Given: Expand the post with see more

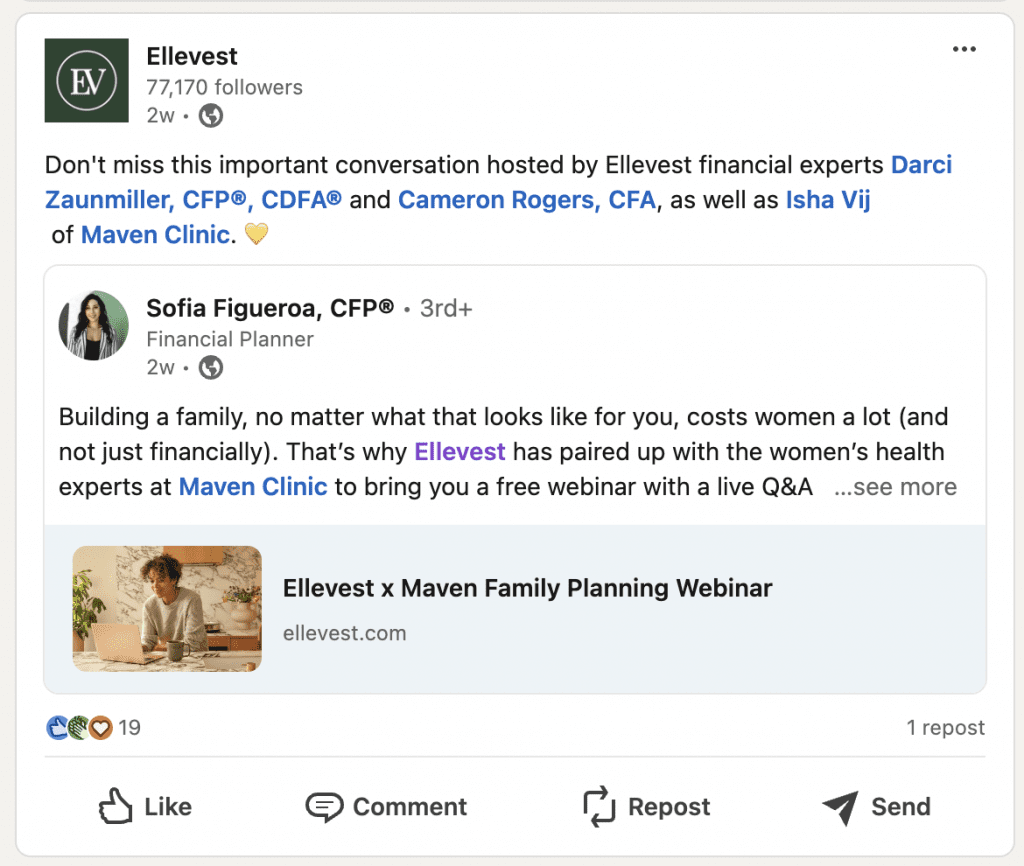Looking at the screenshot, I should (895, 487).
